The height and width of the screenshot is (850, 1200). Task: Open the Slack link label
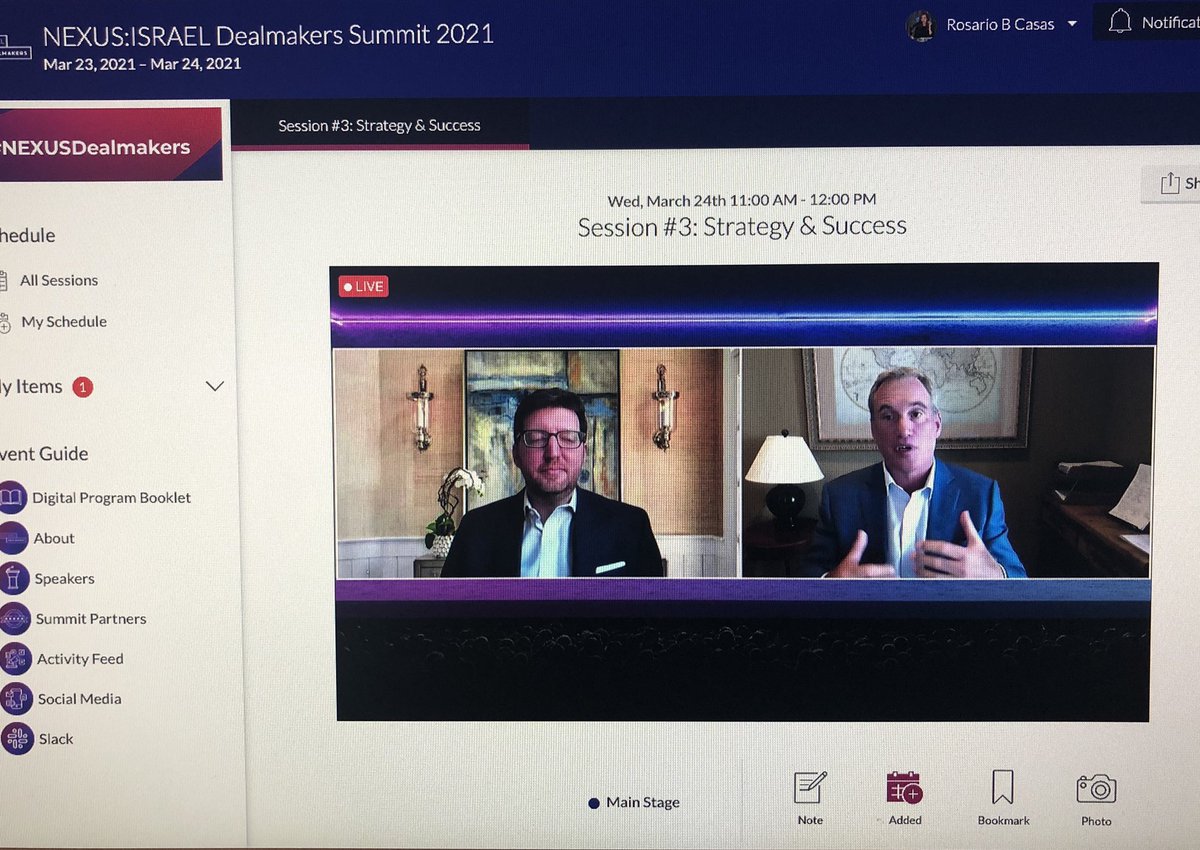coord(56,739)
